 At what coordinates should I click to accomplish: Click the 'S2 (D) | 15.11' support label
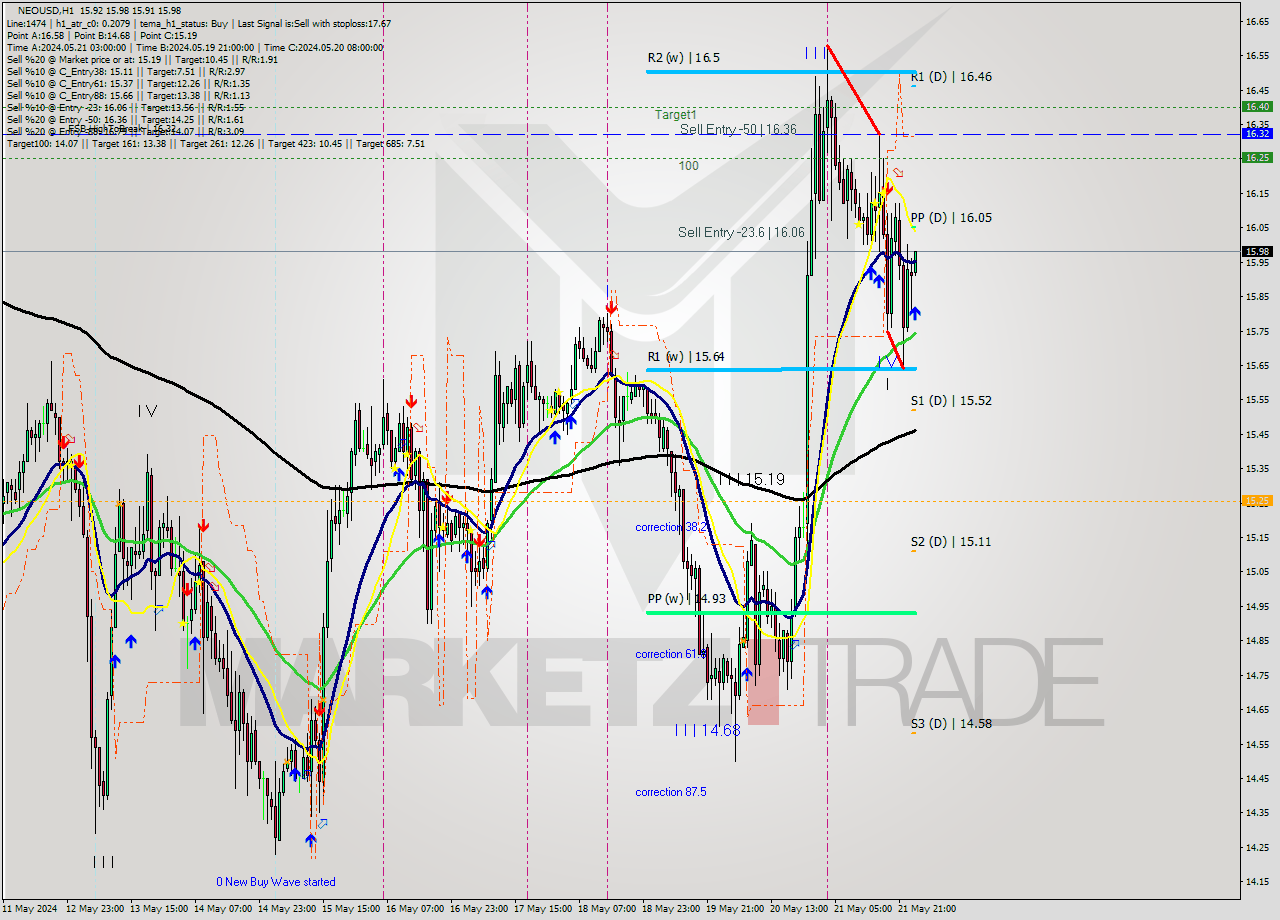tap(951, 541)
